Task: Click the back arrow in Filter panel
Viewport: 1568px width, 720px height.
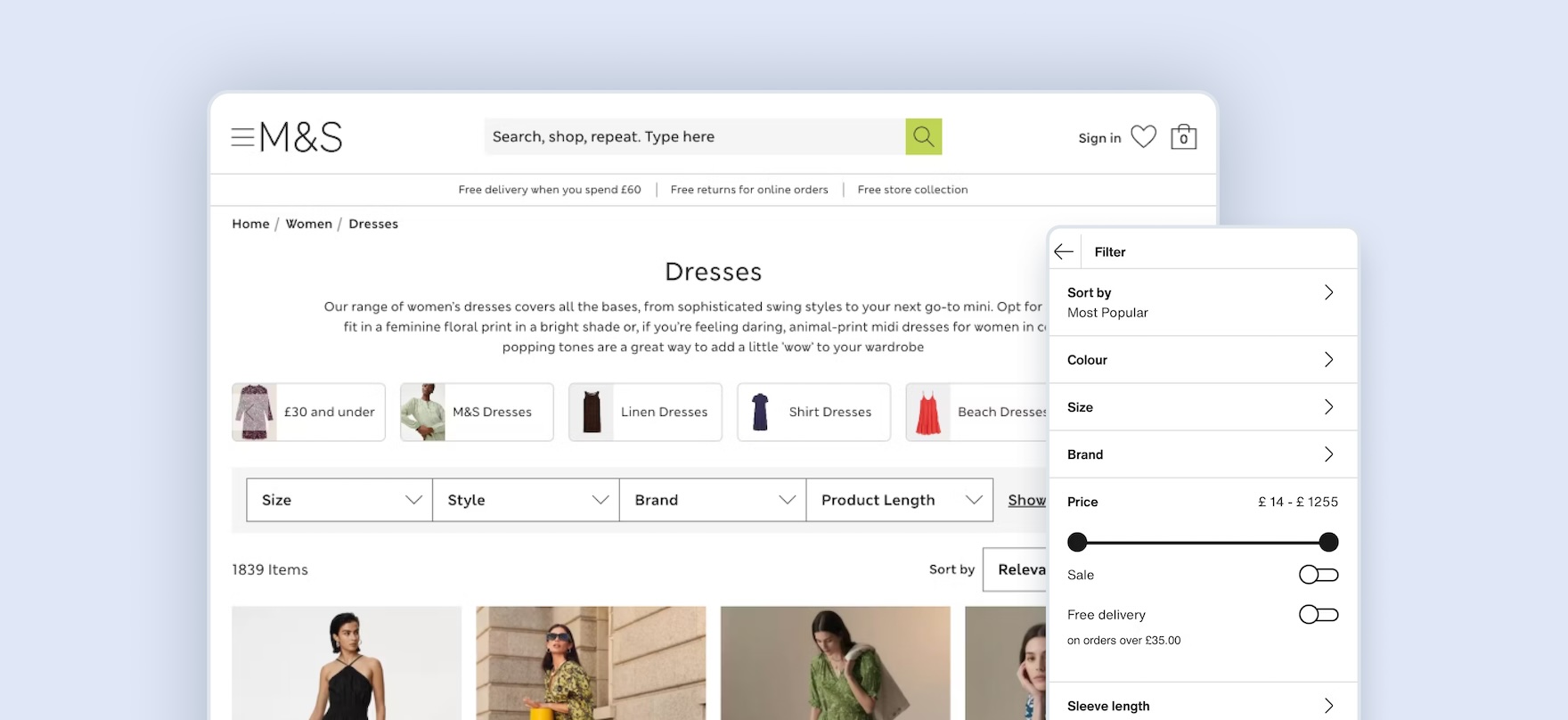Action: tap(1064, 252)
